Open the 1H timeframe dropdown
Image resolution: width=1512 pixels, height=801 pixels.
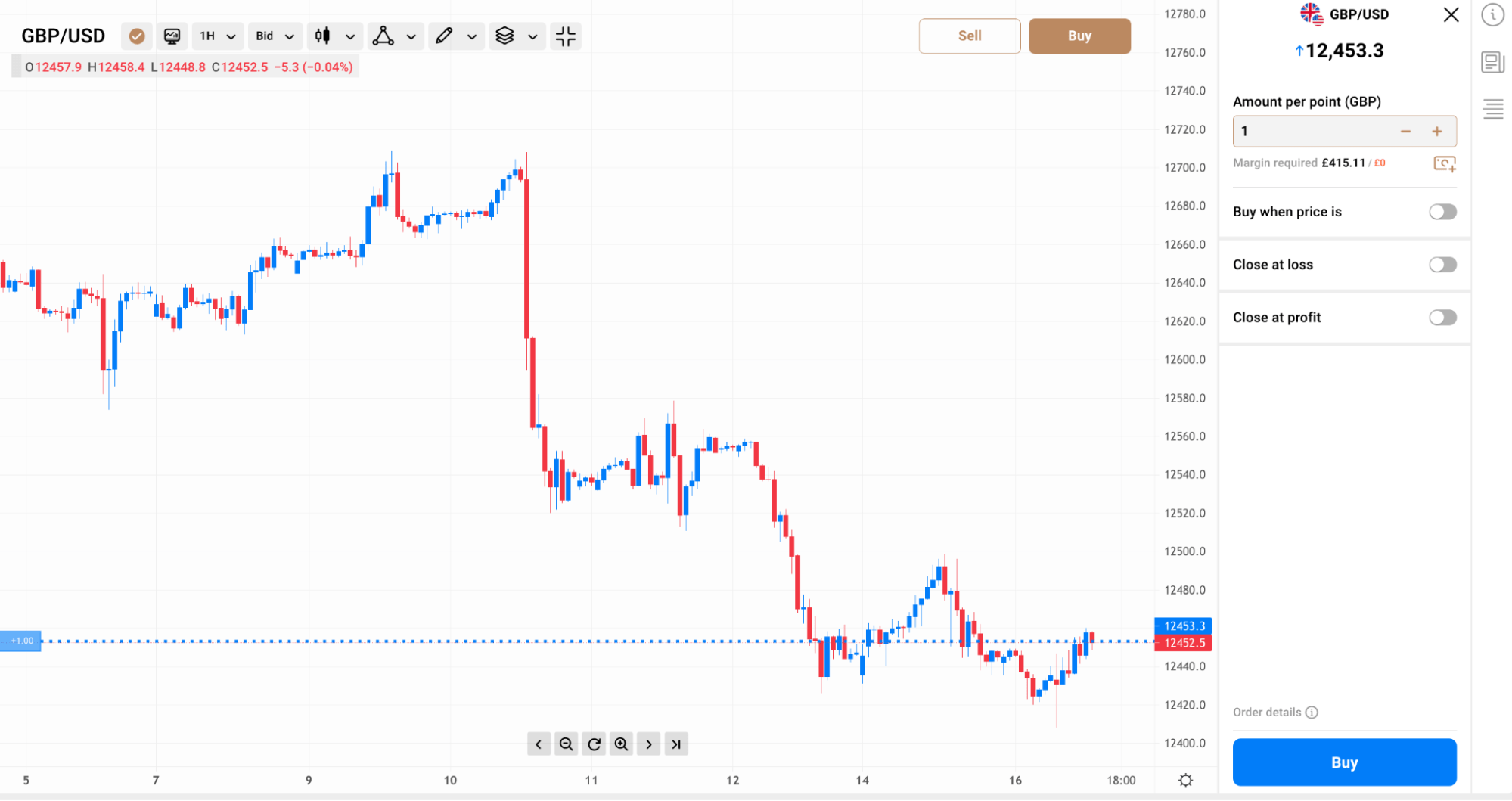pos(217,36)
